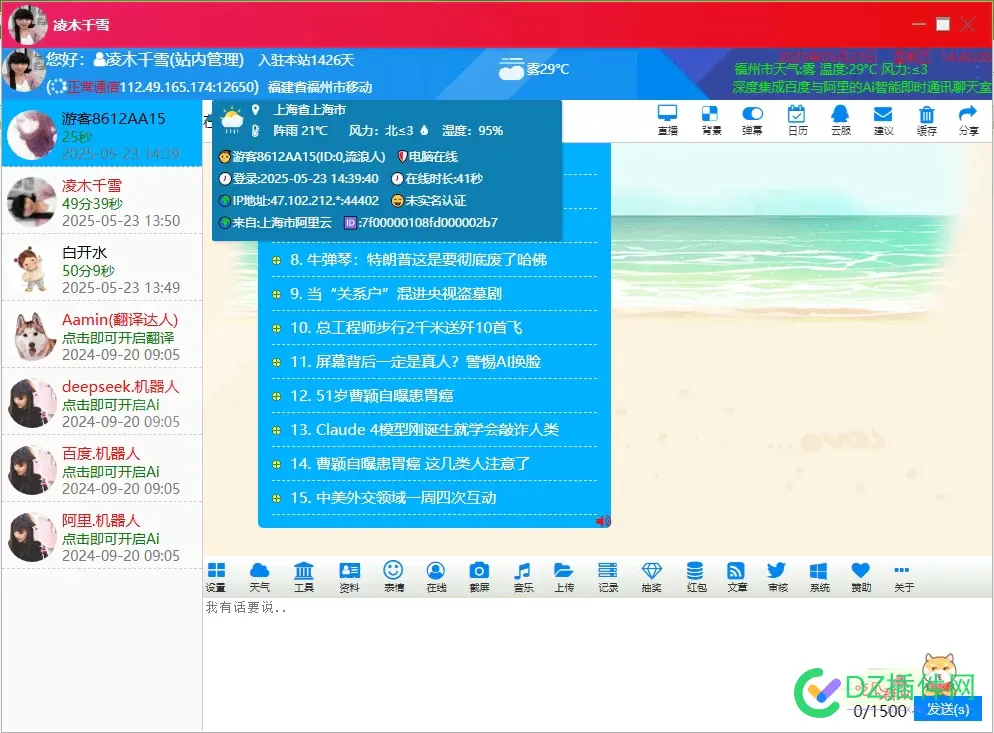Open the 日历 calendar icon
Screen dimensions: 994x733
point(796,120)
